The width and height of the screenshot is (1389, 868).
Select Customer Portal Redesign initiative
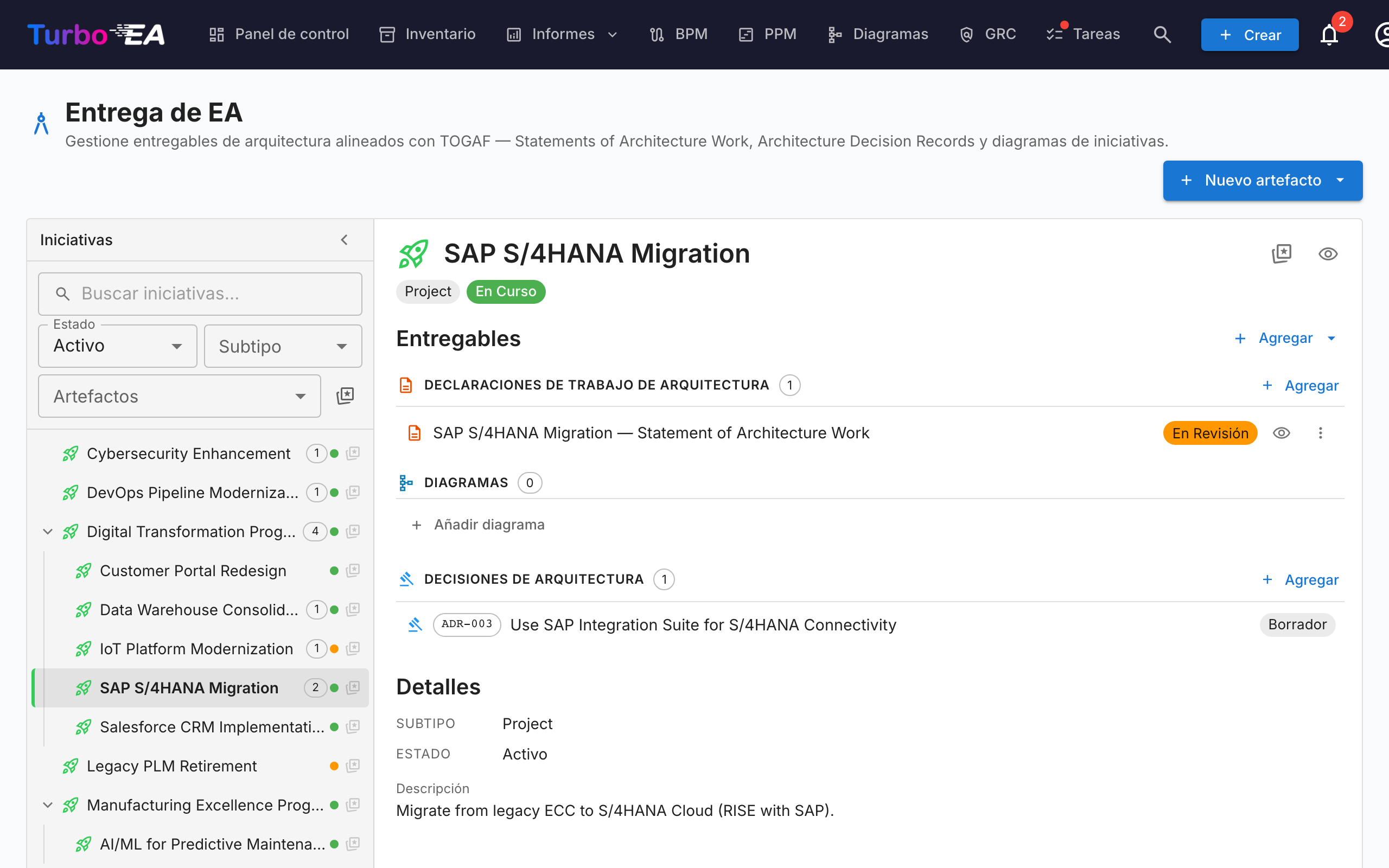(x=193, y=571)
